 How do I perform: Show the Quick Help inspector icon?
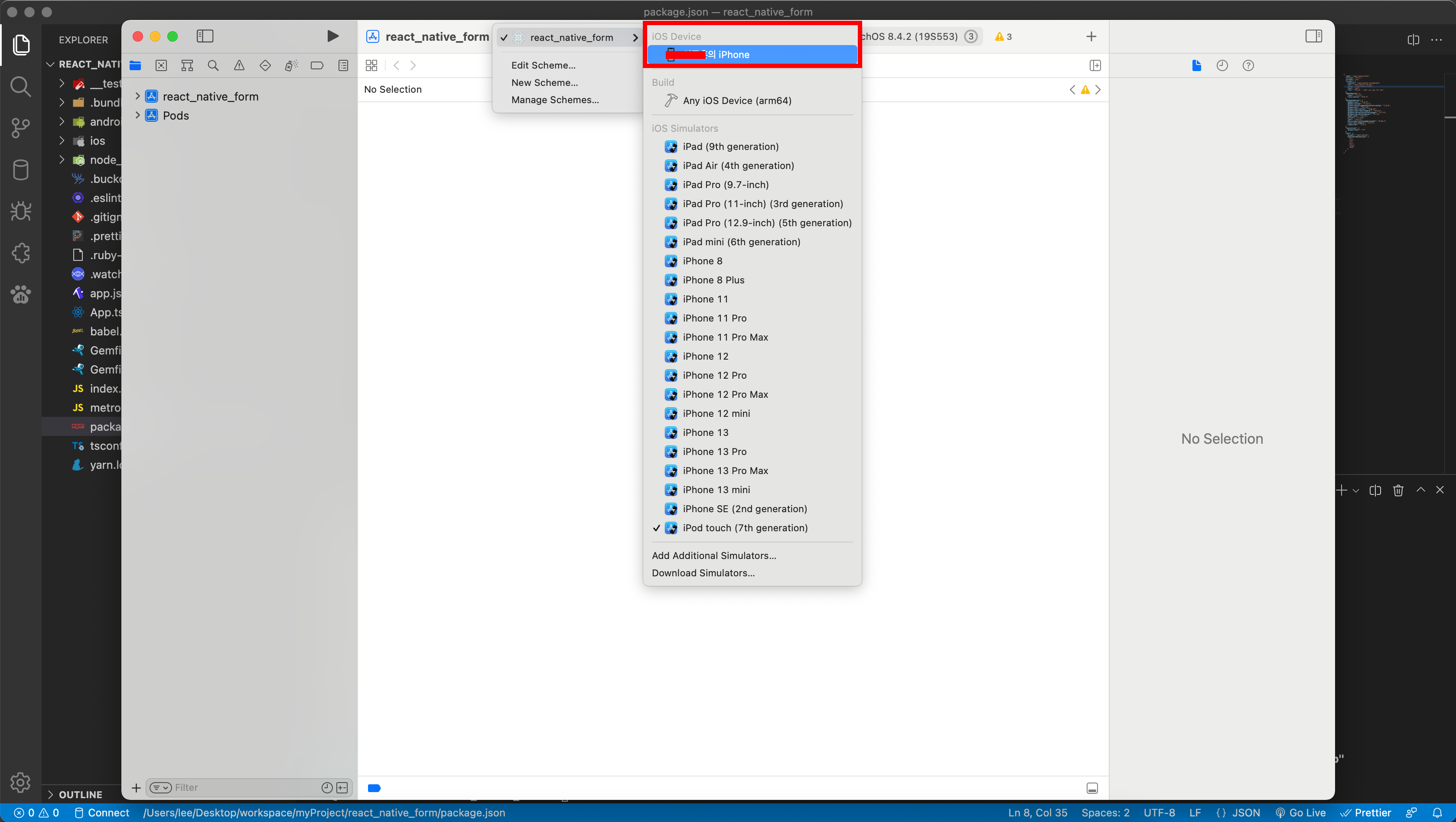click(x=1248, y=65)
